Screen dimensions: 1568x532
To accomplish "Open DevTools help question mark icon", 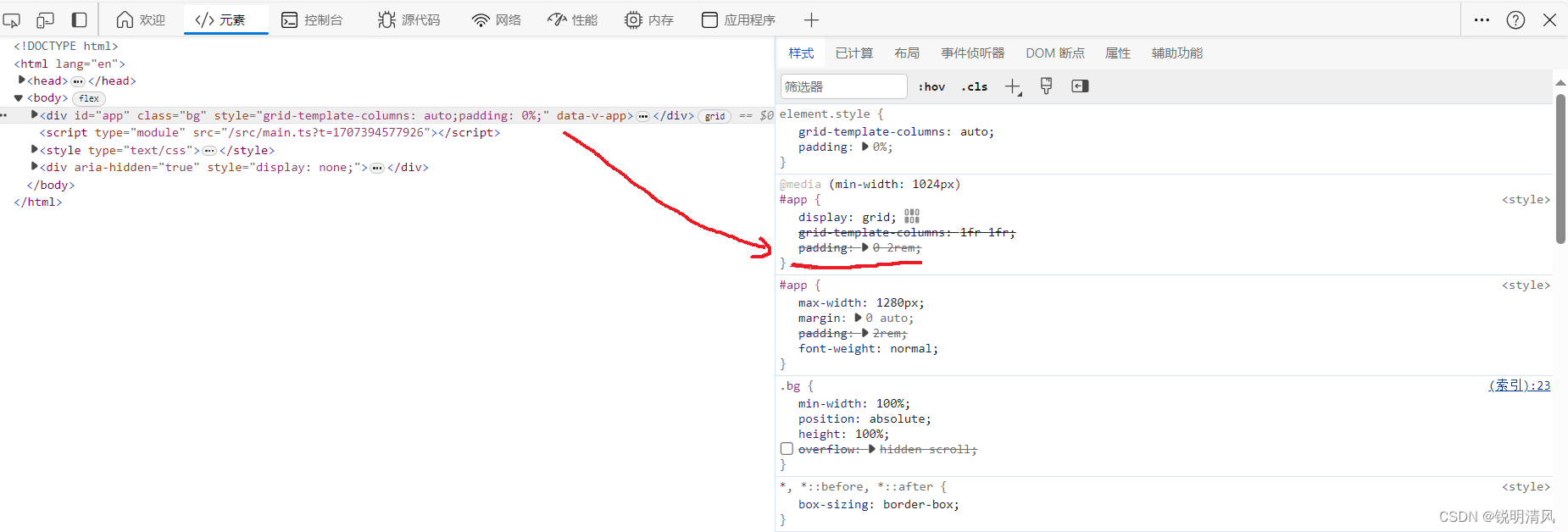I will coord(1515,19).
